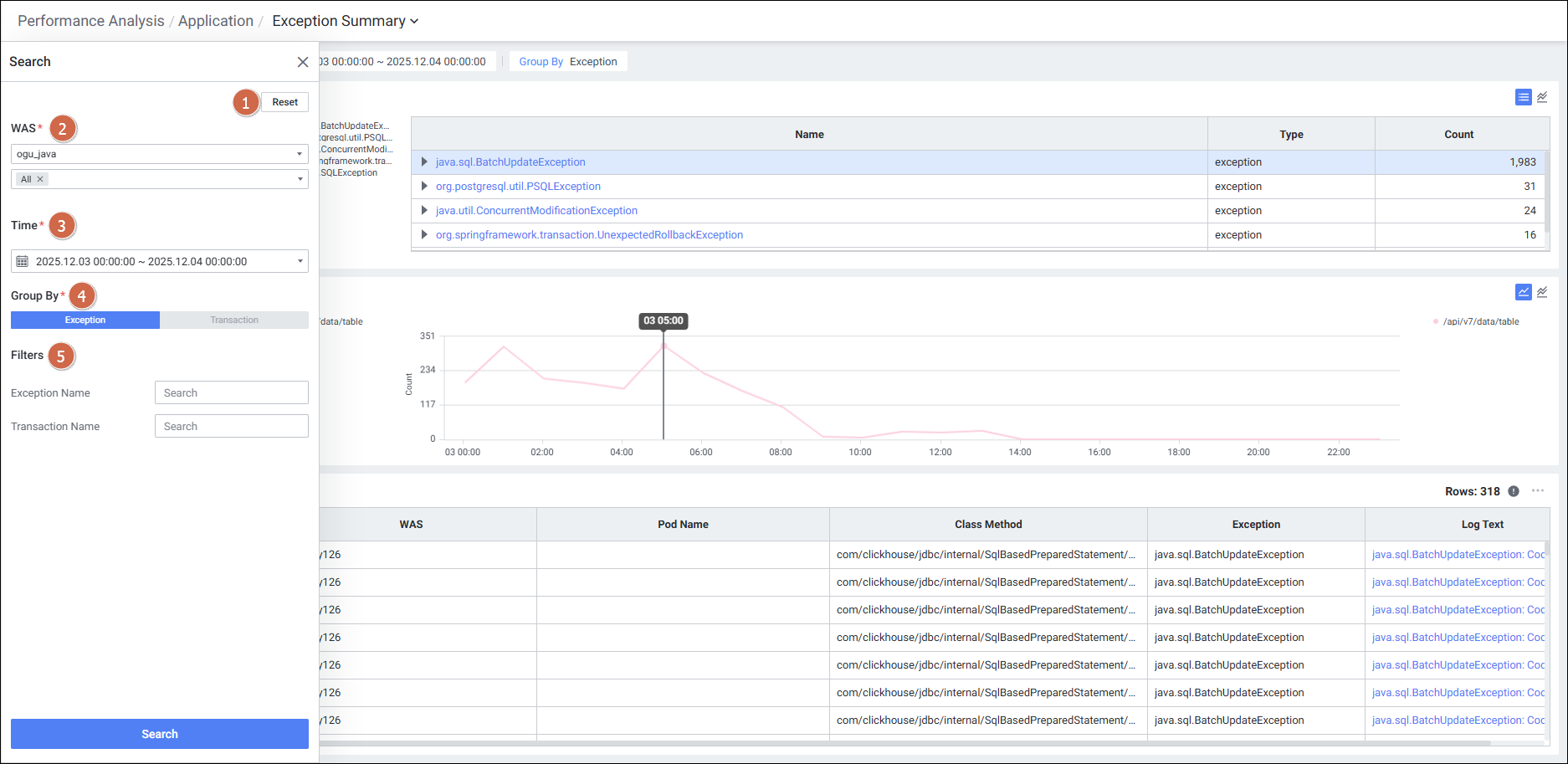This screenshot has width=1568, height=764.
Task: Click the info icon next to Rows: 318
Action: pyautogui.click(x=1513, y=491)
